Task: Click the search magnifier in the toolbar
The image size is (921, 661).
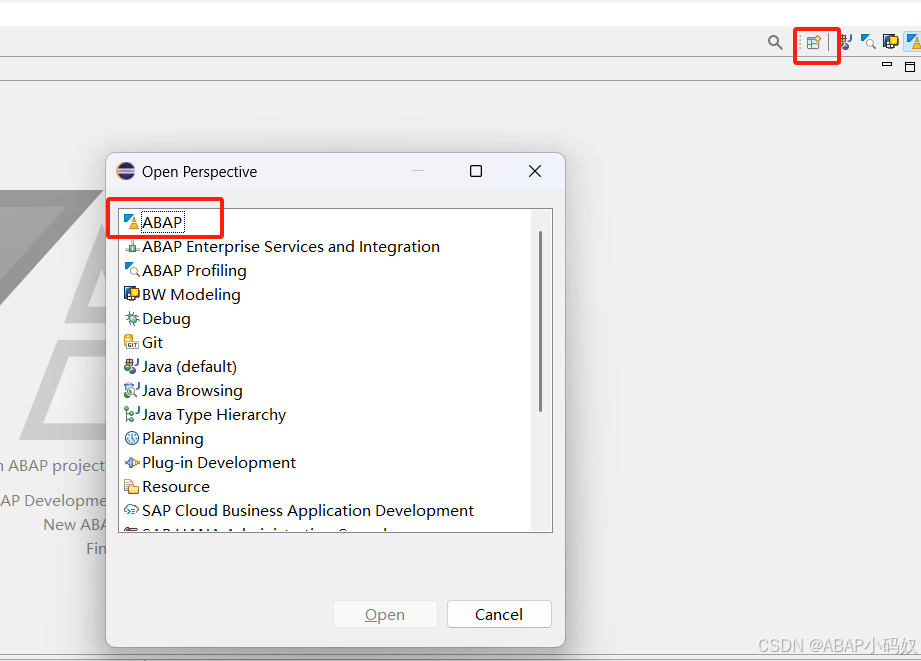Action: 775,42
